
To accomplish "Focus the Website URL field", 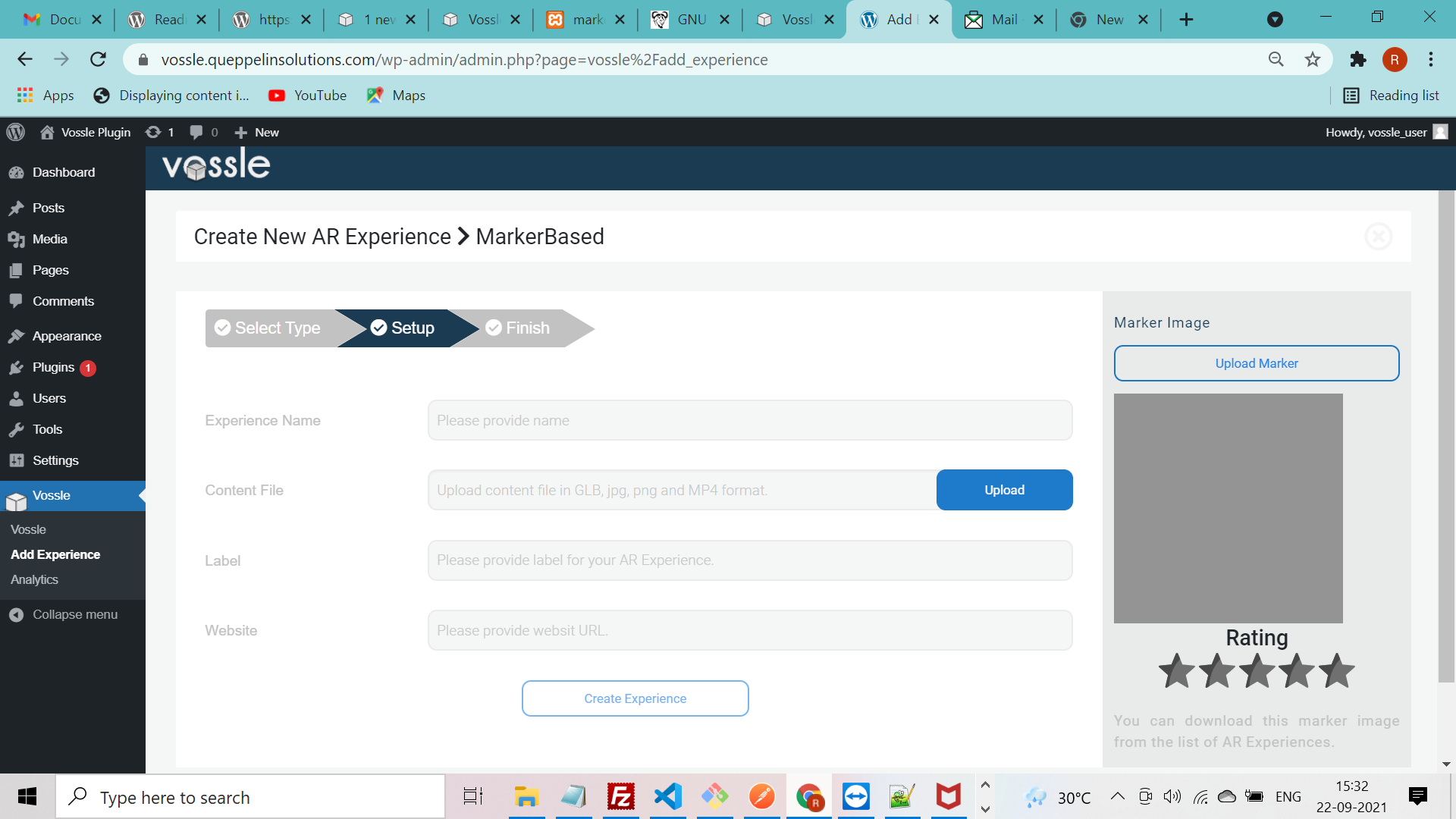I will pos(750,630).
